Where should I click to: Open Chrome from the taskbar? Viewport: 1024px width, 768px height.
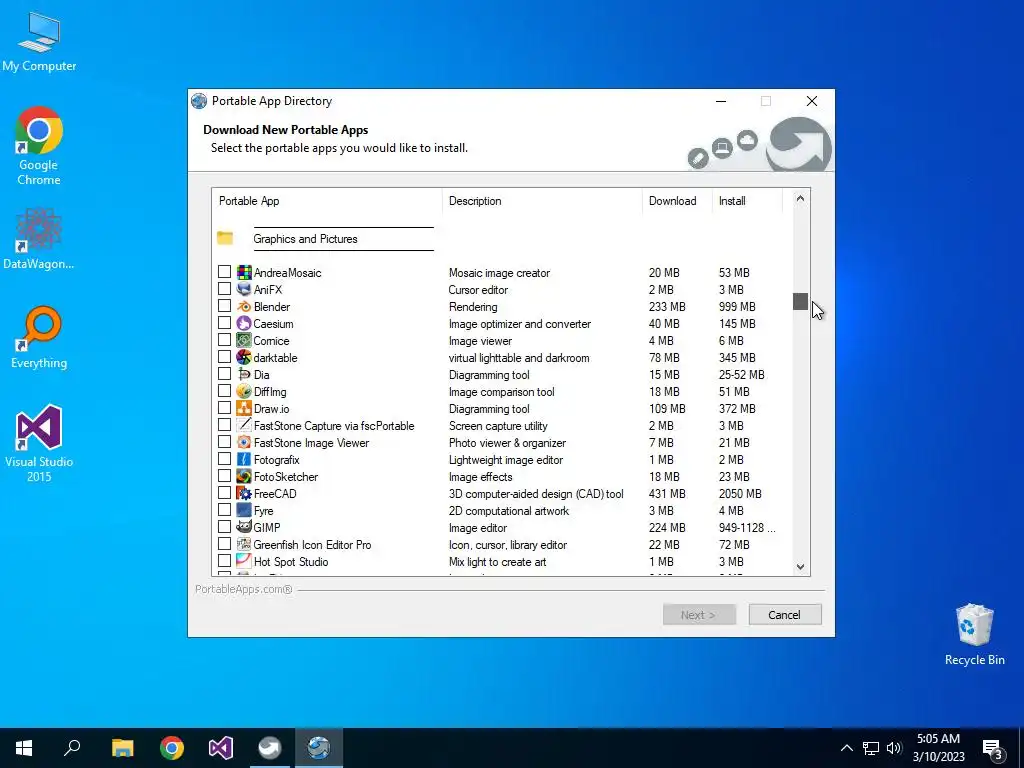tap(172, 748)
